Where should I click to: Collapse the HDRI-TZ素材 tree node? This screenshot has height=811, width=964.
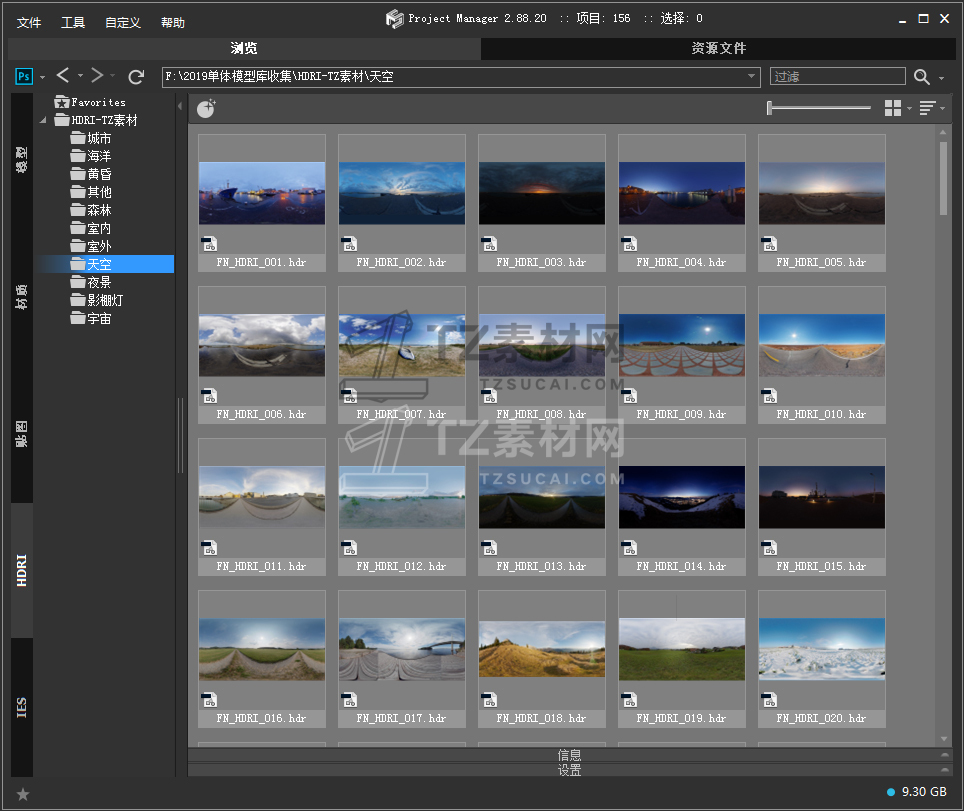click(43, 121)
